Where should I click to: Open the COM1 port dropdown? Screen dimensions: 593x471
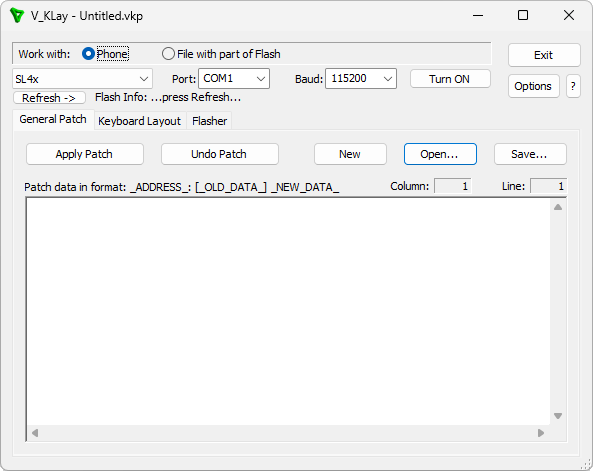[x=234, y=79]
